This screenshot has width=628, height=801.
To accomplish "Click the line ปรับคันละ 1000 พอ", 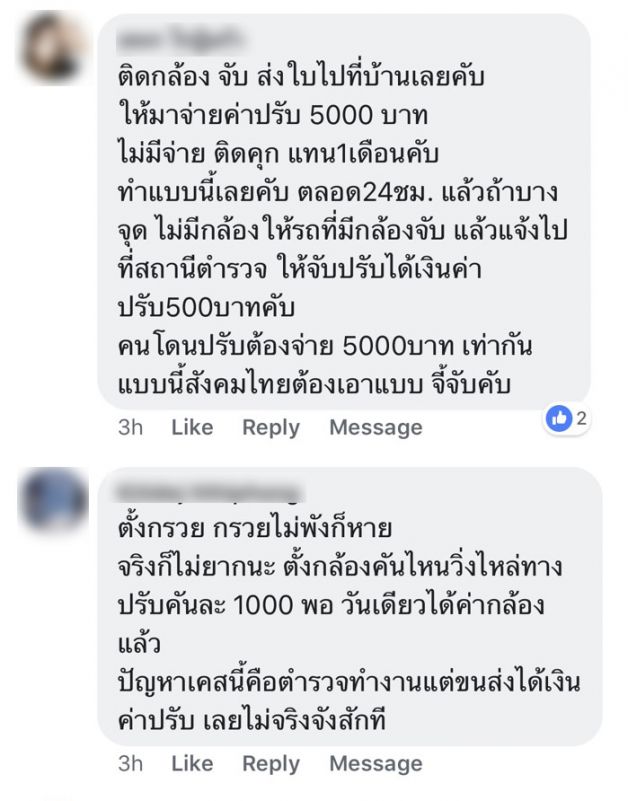I will point(331,605).
